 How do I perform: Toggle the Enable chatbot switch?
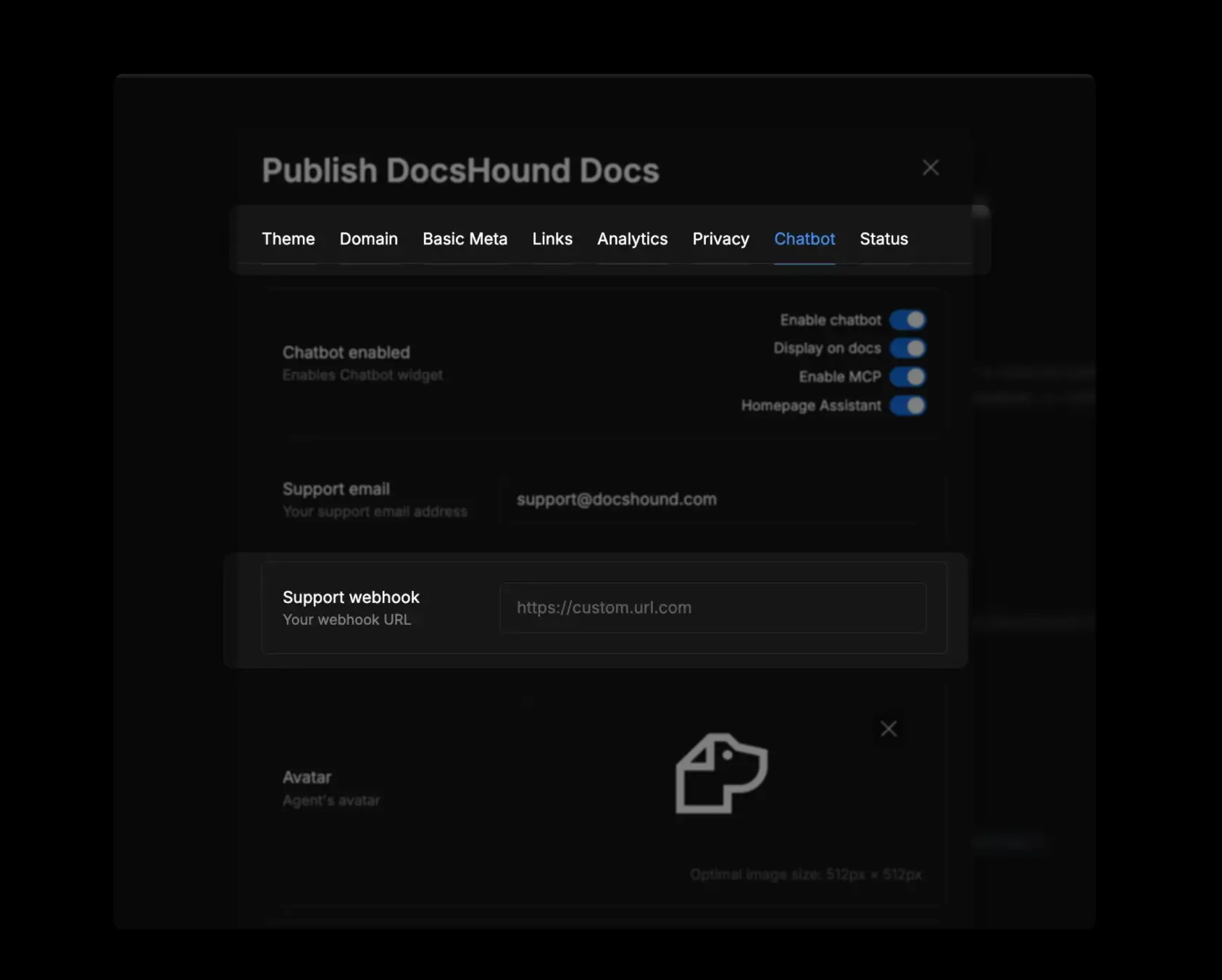pyautogui.click(x=907, y=320)
